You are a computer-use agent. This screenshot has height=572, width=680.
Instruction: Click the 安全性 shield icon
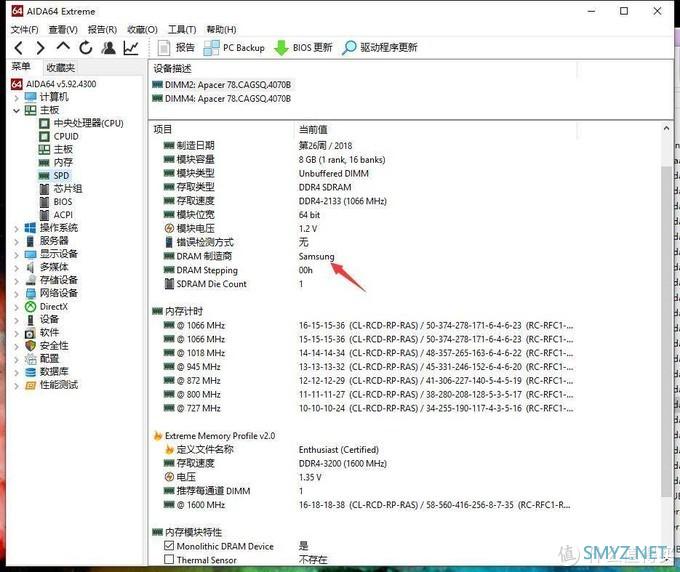pos(30,346)
